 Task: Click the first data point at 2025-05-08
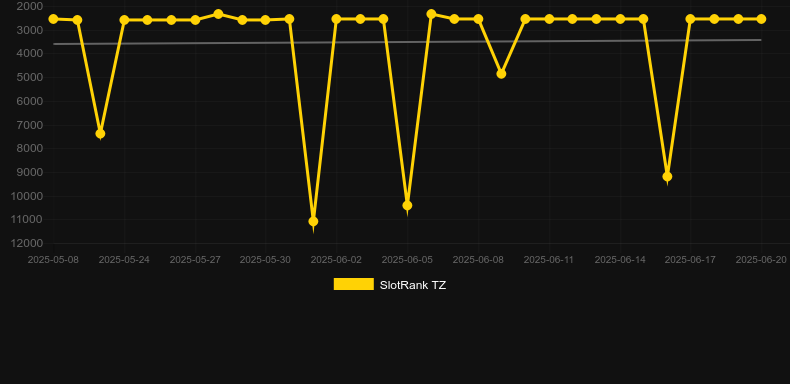53,19
